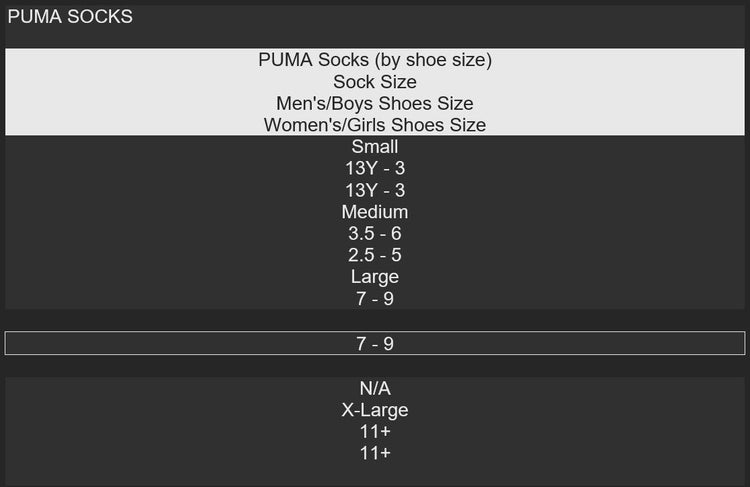Image resolution: width=750 pixels, height=487 pixels.
Task: Click the '7 - 9' inside the outlined box
Action: click(375, 343)
